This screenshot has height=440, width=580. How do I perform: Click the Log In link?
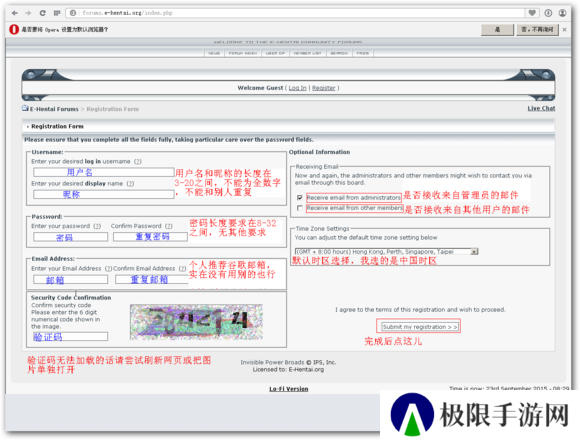pos(297,88)
